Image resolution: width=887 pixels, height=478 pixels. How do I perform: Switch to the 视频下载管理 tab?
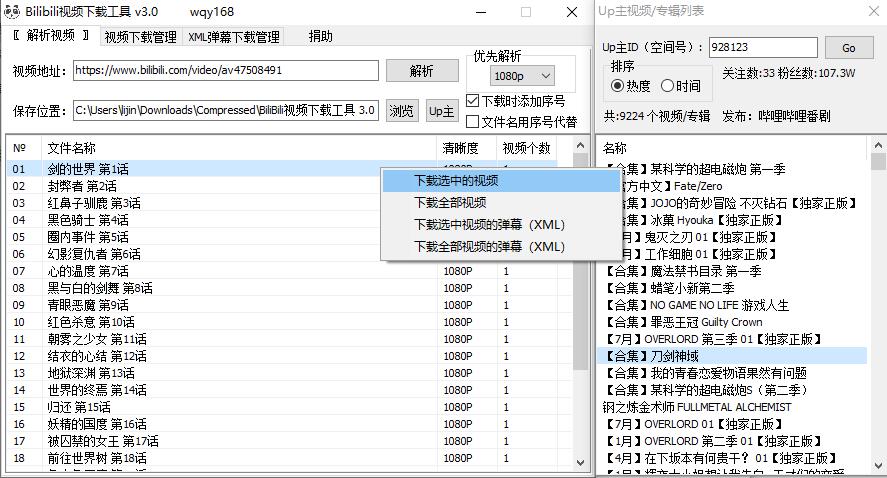140,37
